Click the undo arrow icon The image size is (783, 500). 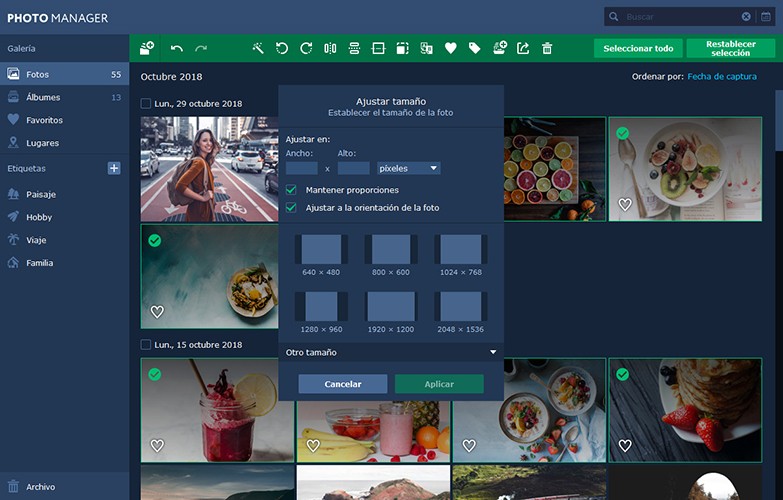click(177, 48)
